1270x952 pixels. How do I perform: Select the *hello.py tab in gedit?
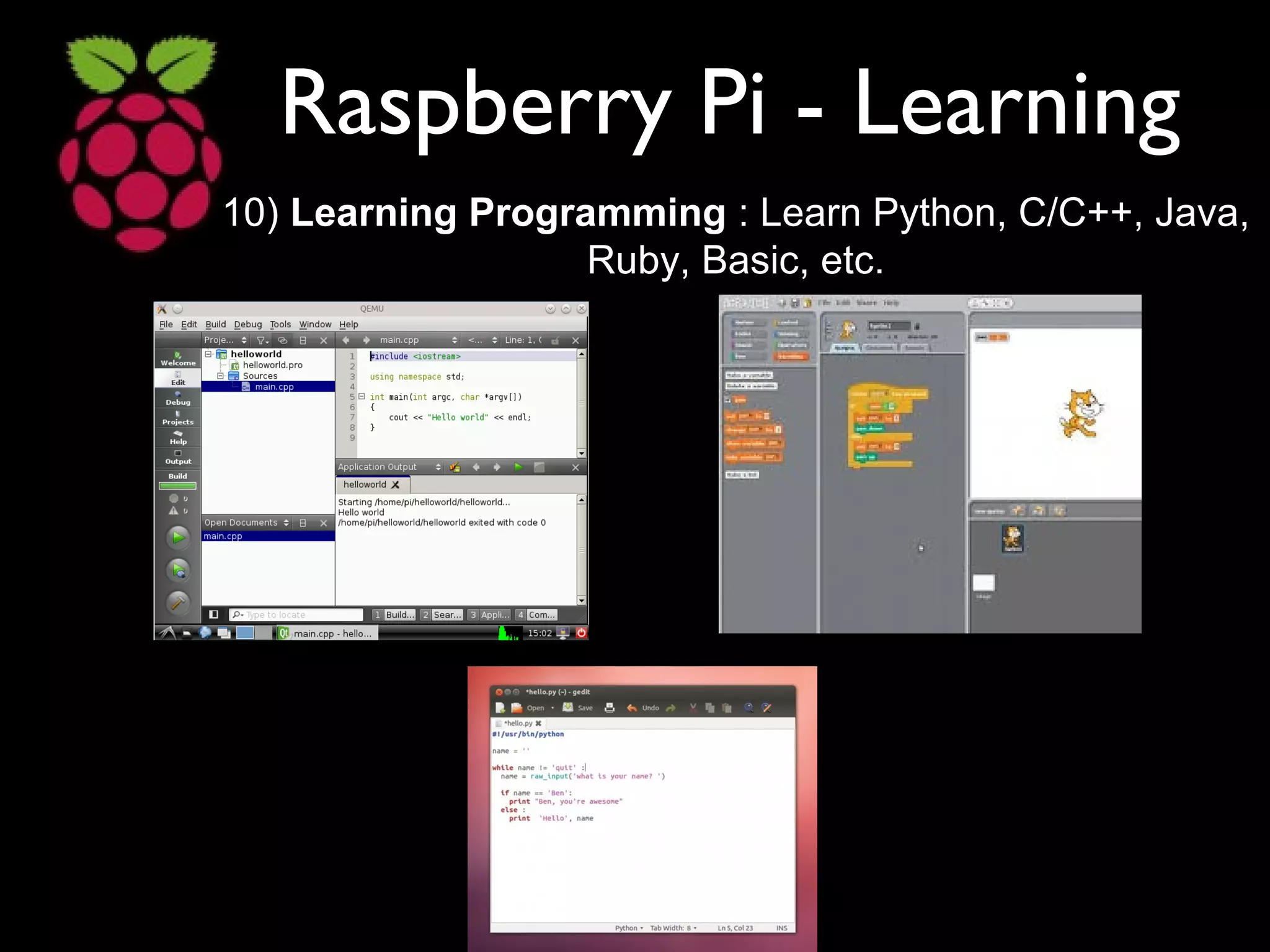pos(518,723)
